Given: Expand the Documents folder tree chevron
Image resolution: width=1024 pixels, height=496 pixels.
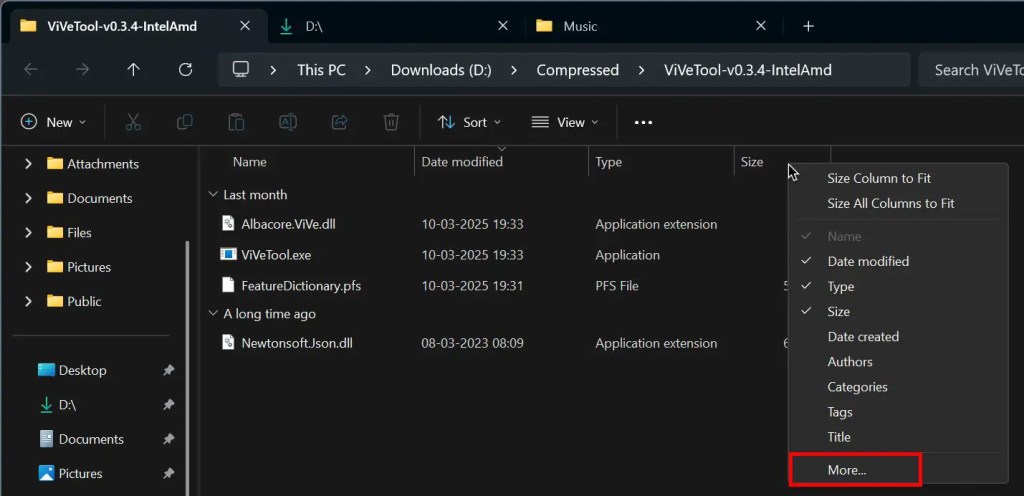Looking at the screenshot, I should [x=28, y=198].
